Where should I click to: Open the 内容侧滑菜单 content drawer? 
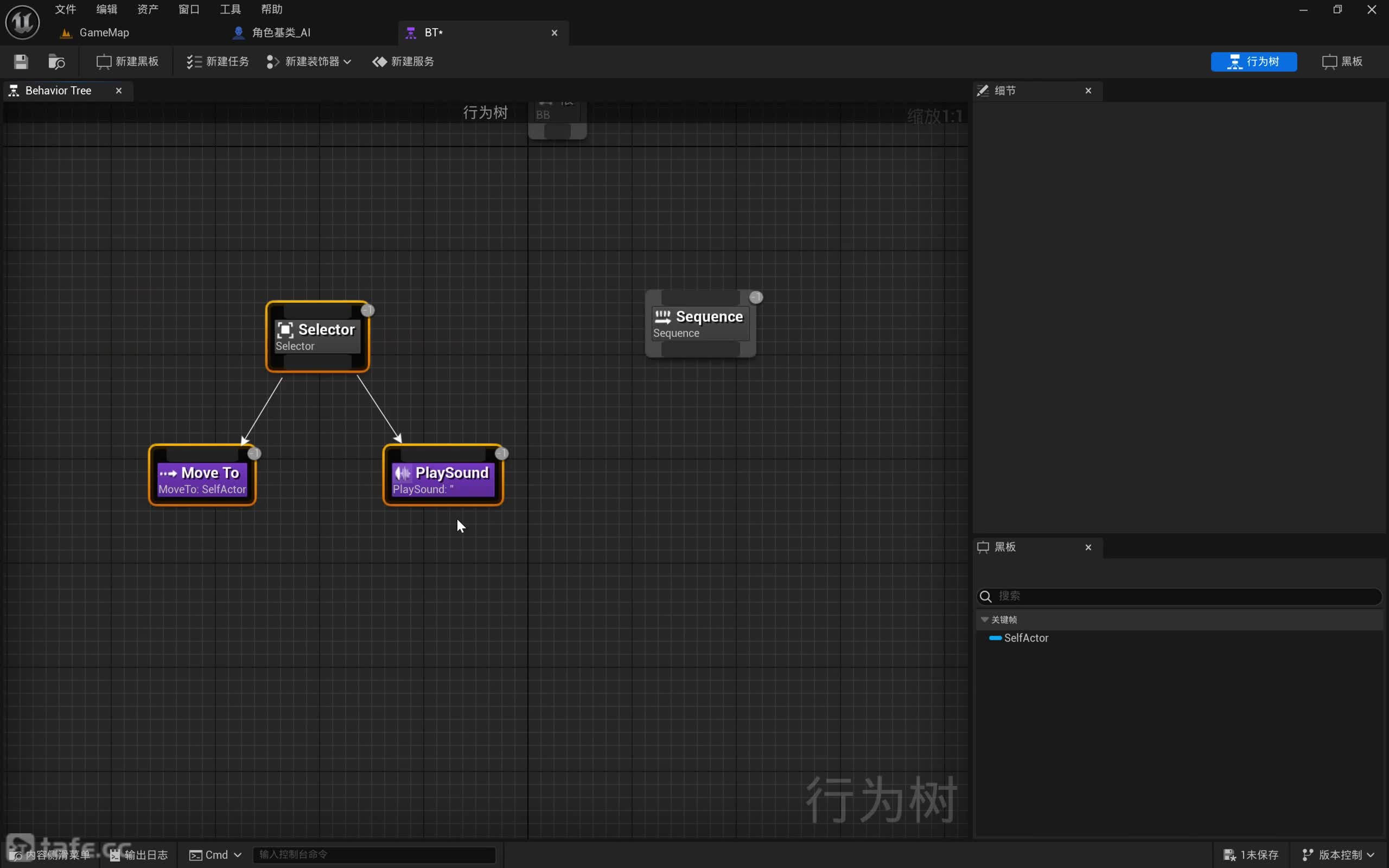click(50, 855)
